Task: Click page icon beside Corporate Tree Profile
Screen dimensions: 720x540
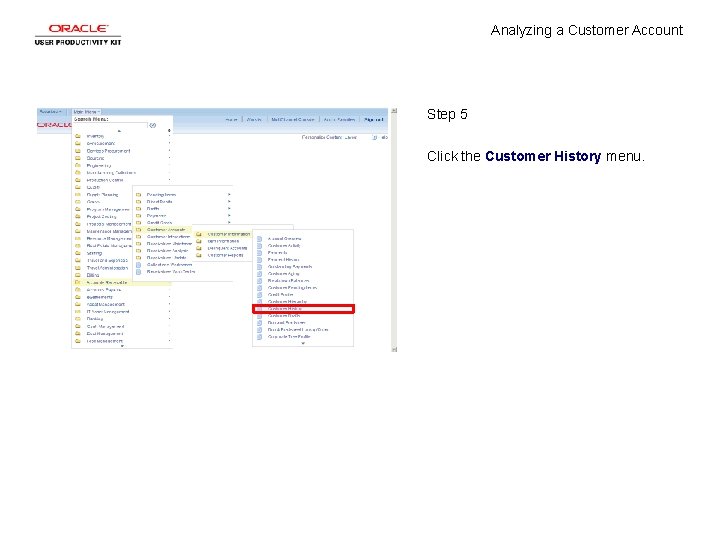Action: [259, 337]
